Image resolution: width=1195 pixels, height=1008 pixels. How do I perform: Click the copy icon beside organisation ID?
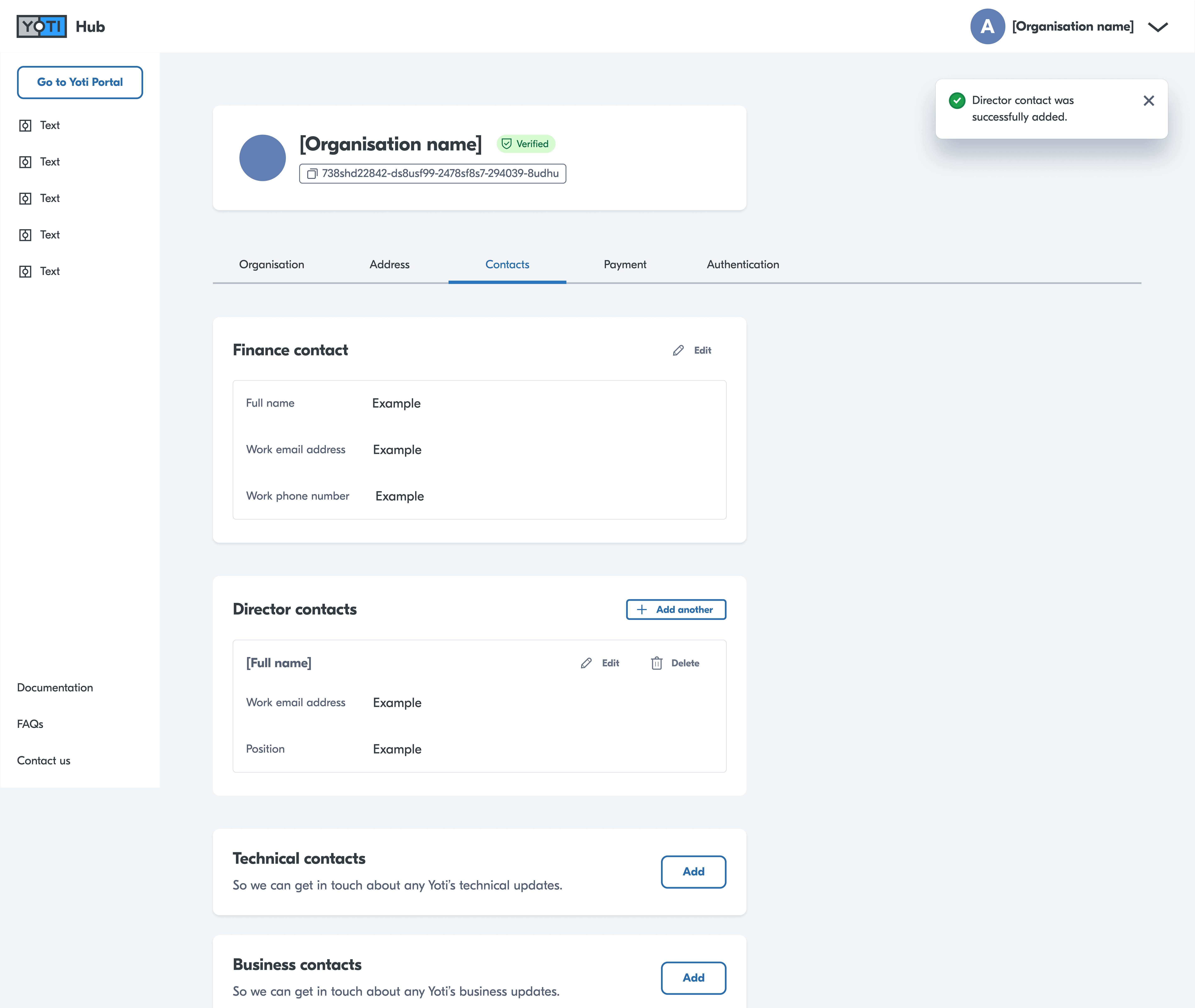click(x=312, y=174)
